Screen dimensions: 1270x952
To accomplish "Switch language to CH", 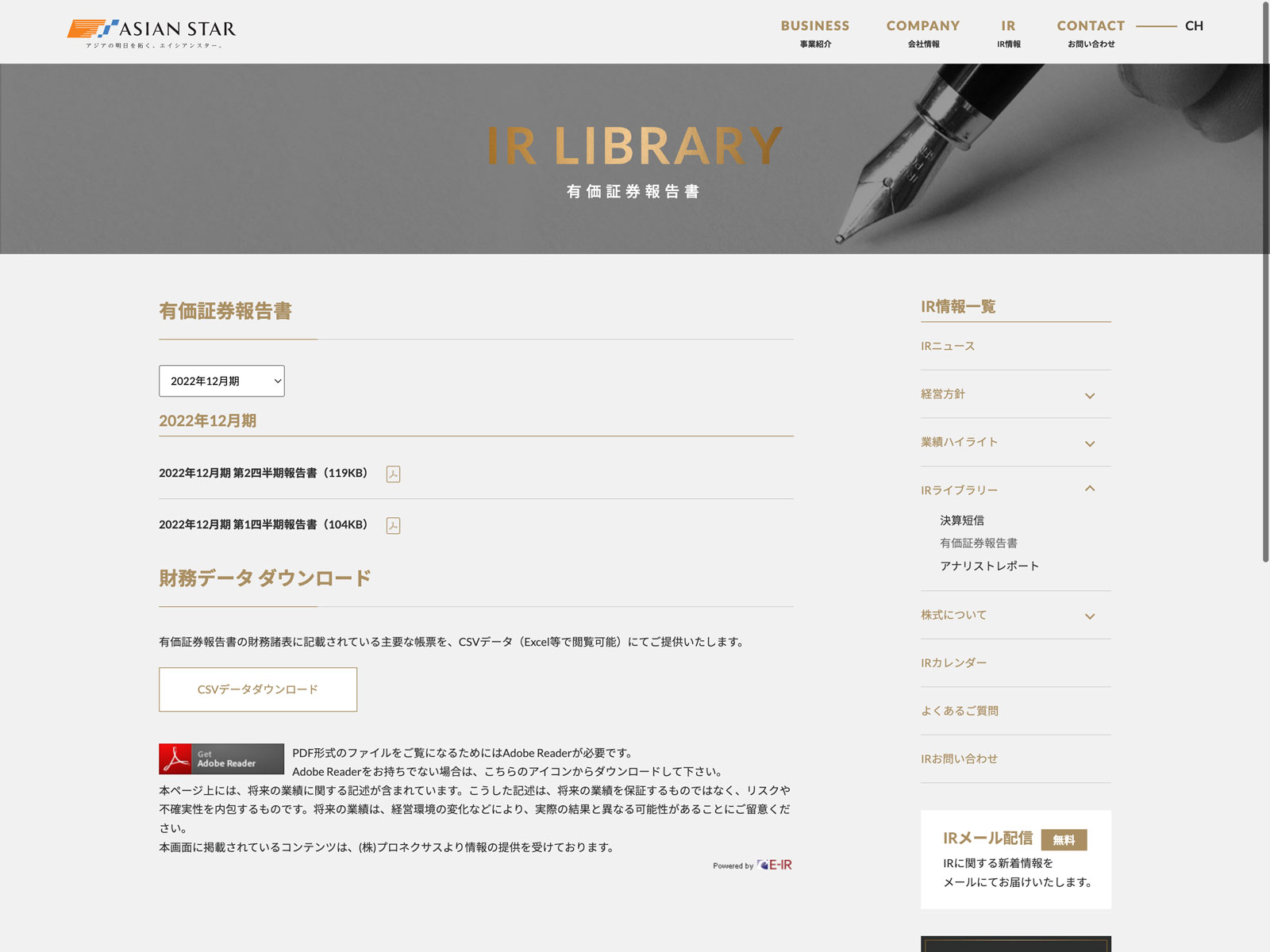I will click(1194, 26).
